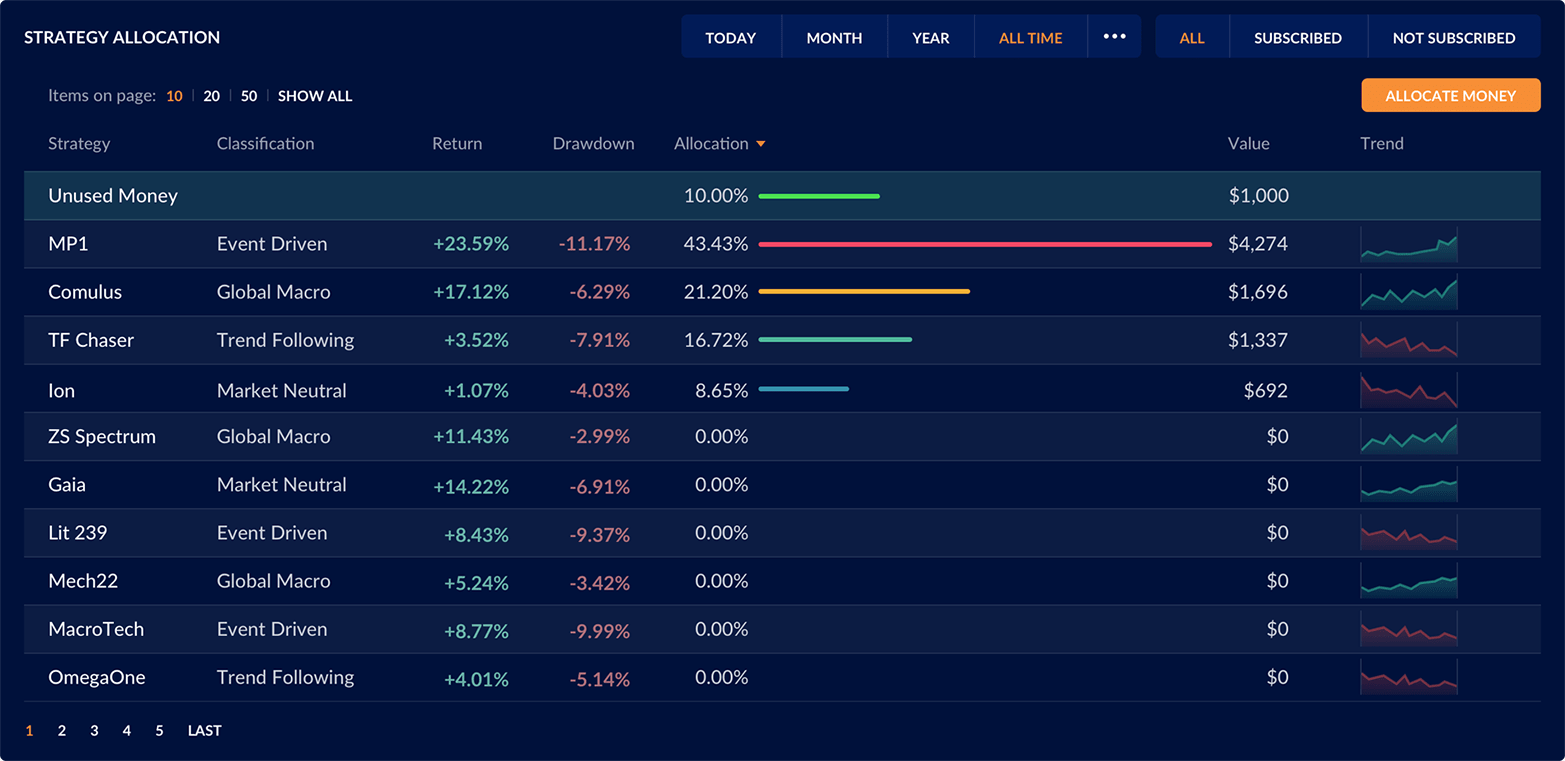The width and height of the screenshot is (1565, 761).
Task: Click the OmegaOne trend sparkline
Action: [1408, 677]
